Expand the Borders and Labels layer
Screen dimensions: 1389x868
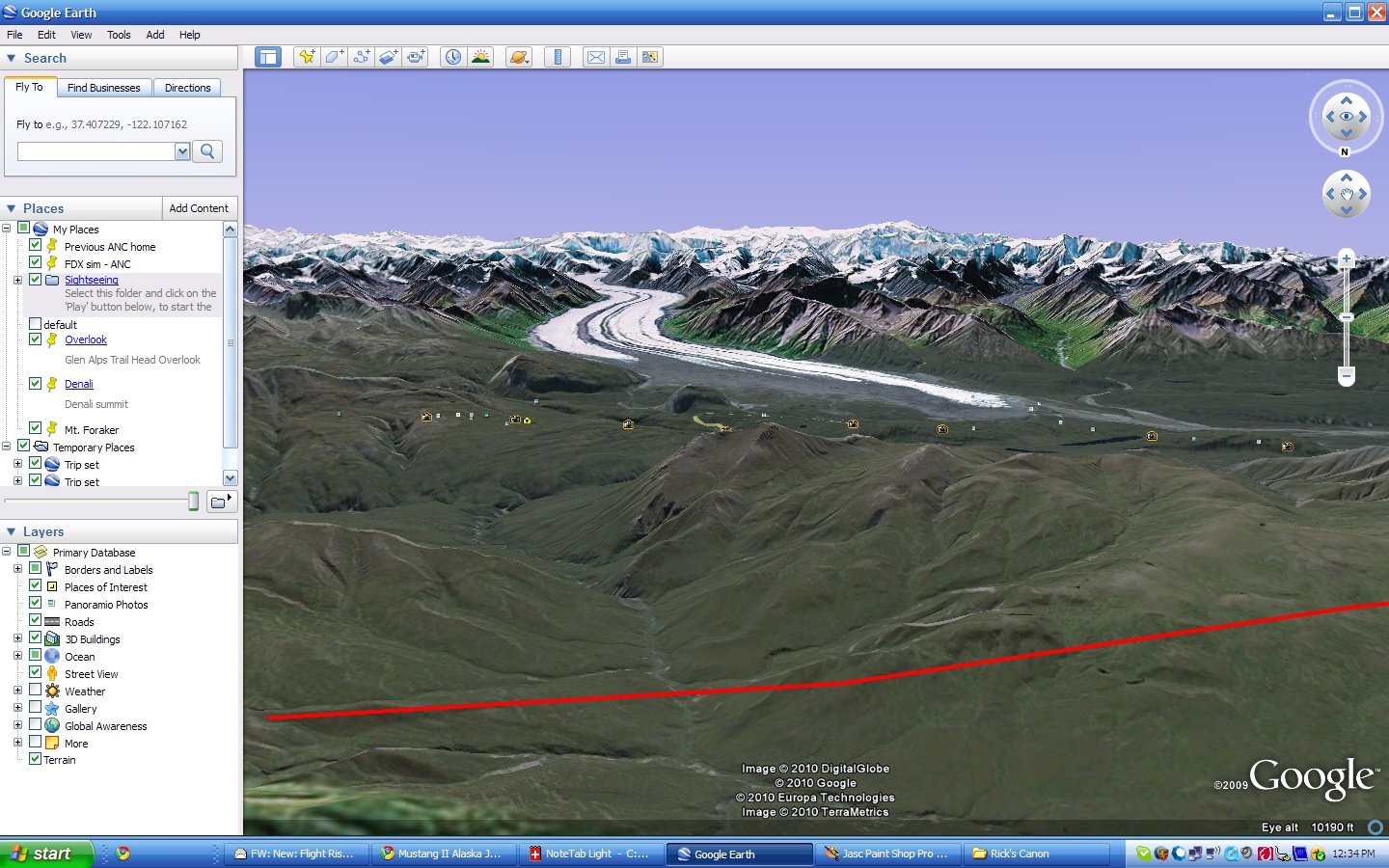point(17,569)
